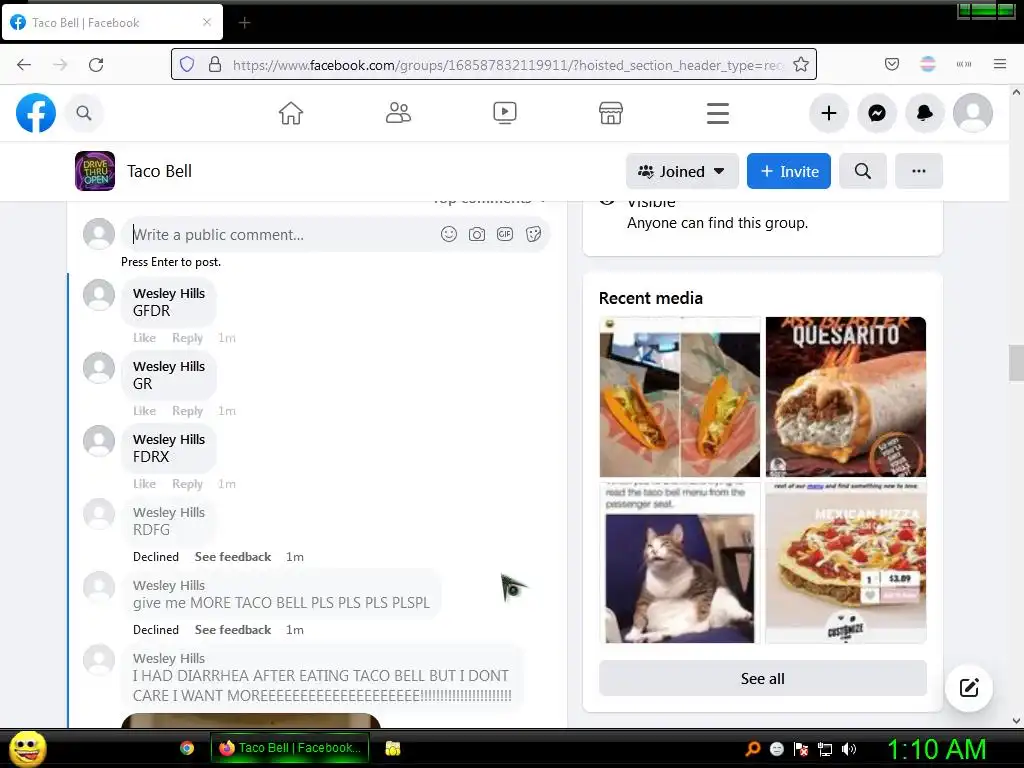Click the page vertical scrollbar thumb

pos(1016,362)
